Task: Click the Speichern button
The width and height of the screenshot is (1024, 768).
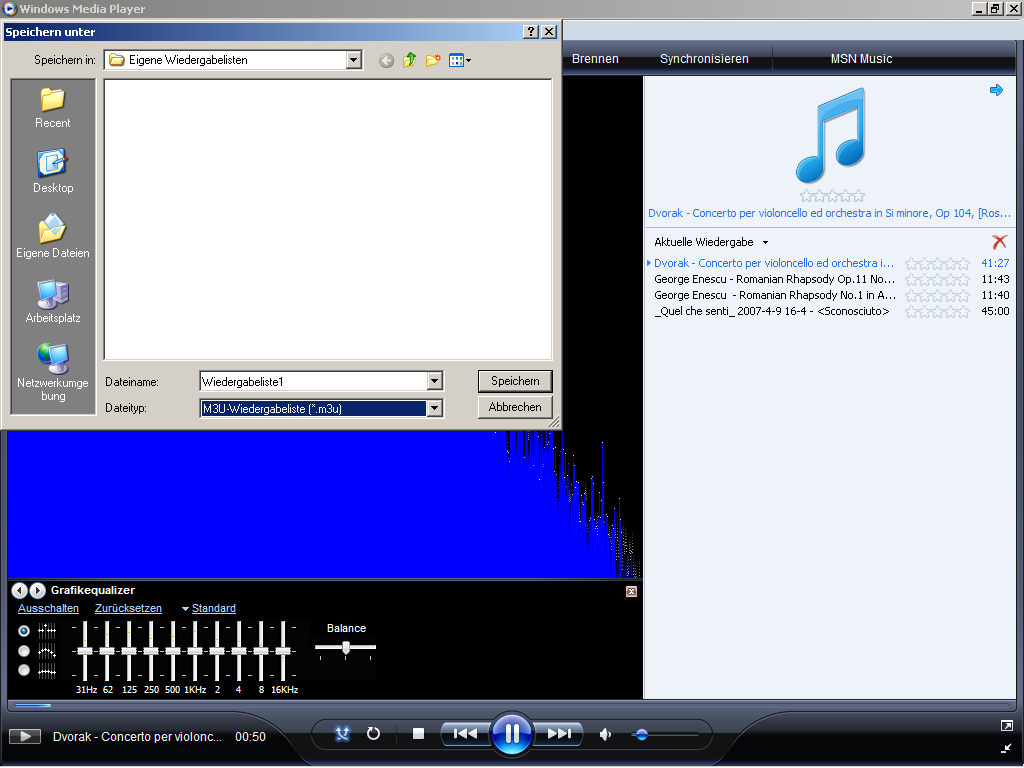Action: (515, 381)
